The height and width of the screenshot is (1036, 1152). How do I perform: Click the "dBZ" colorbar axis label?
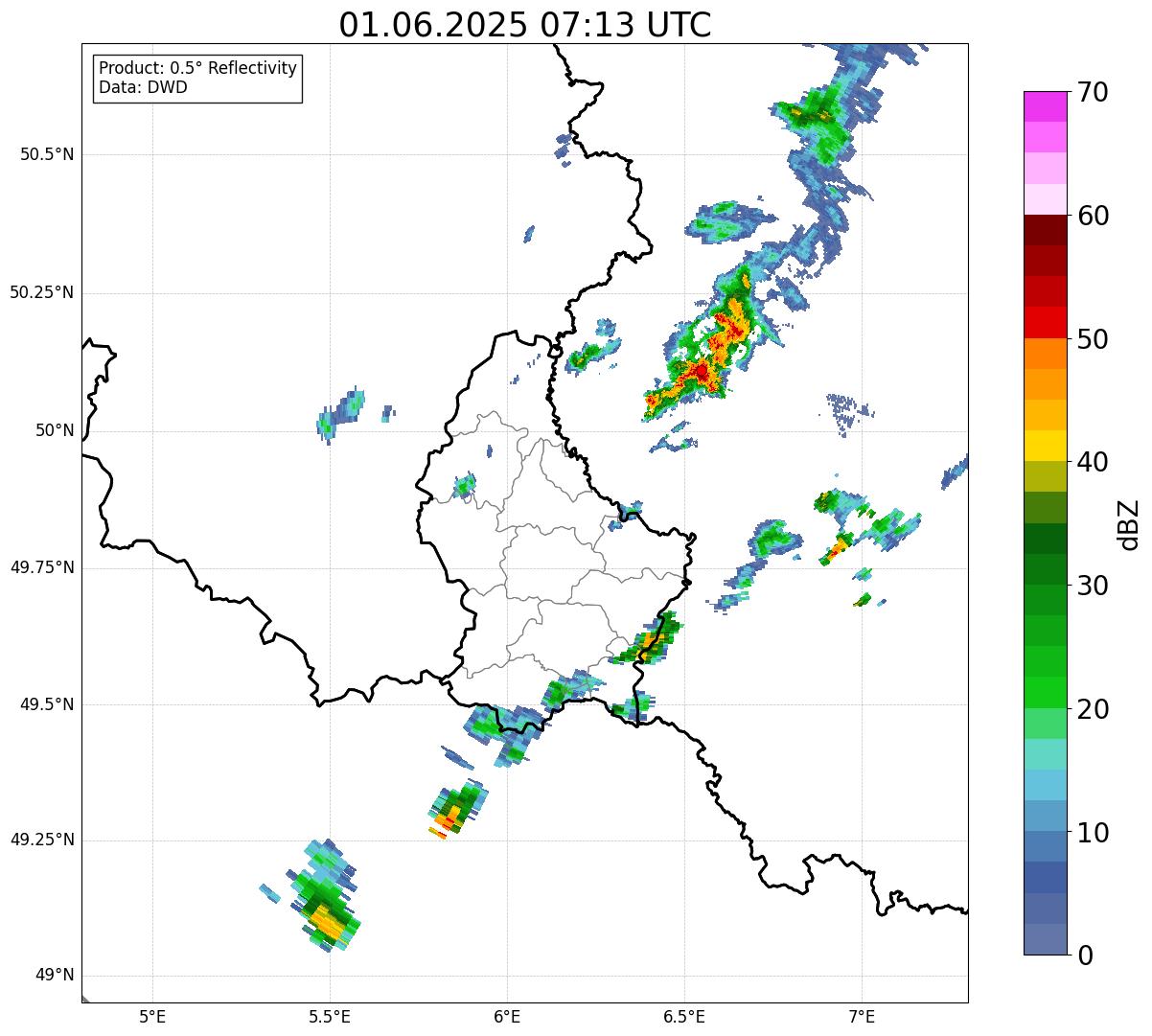click(x=1130, y=523)
